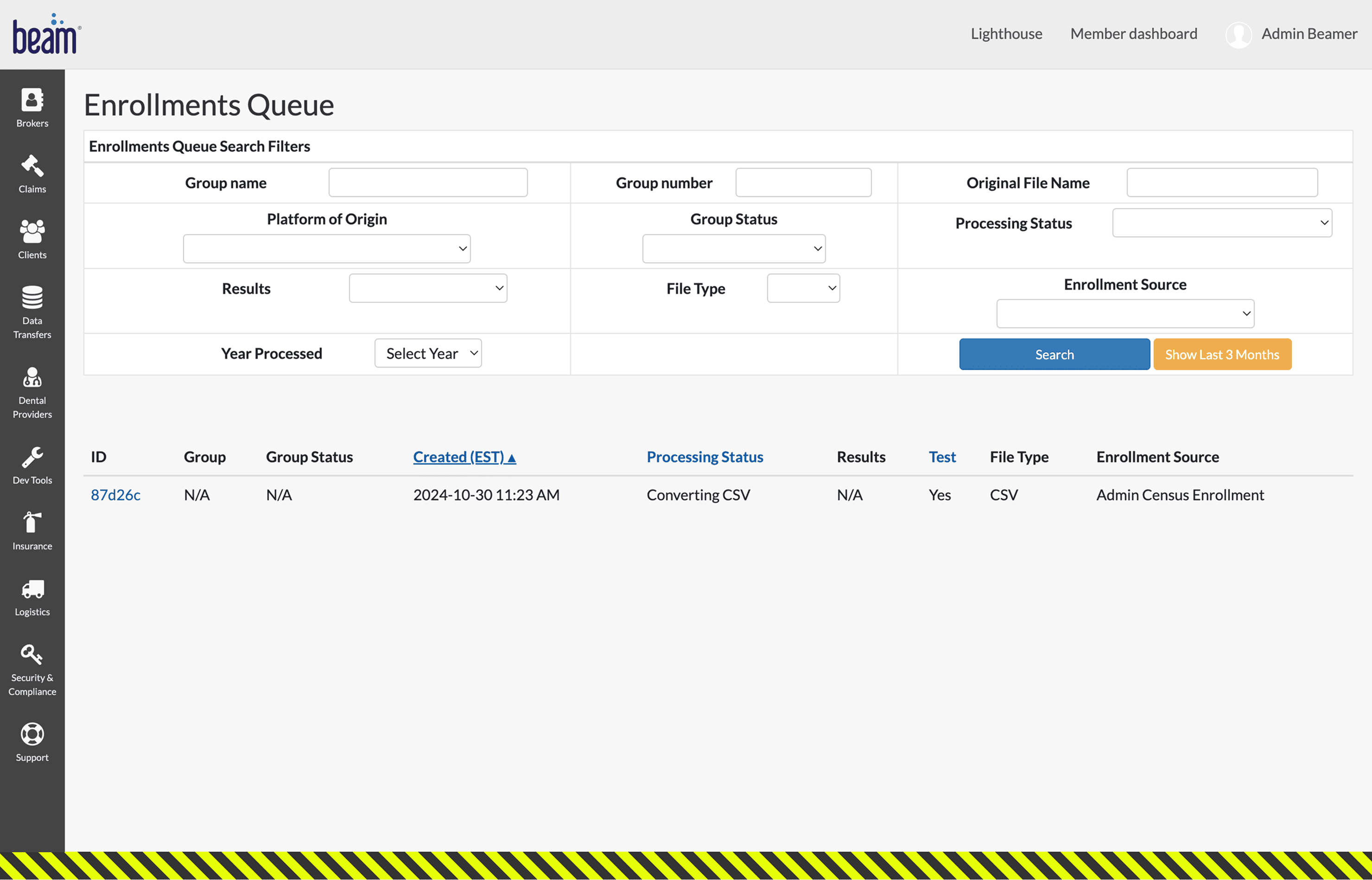Select the Dev Tools wrench icon

tap(32, 464)
